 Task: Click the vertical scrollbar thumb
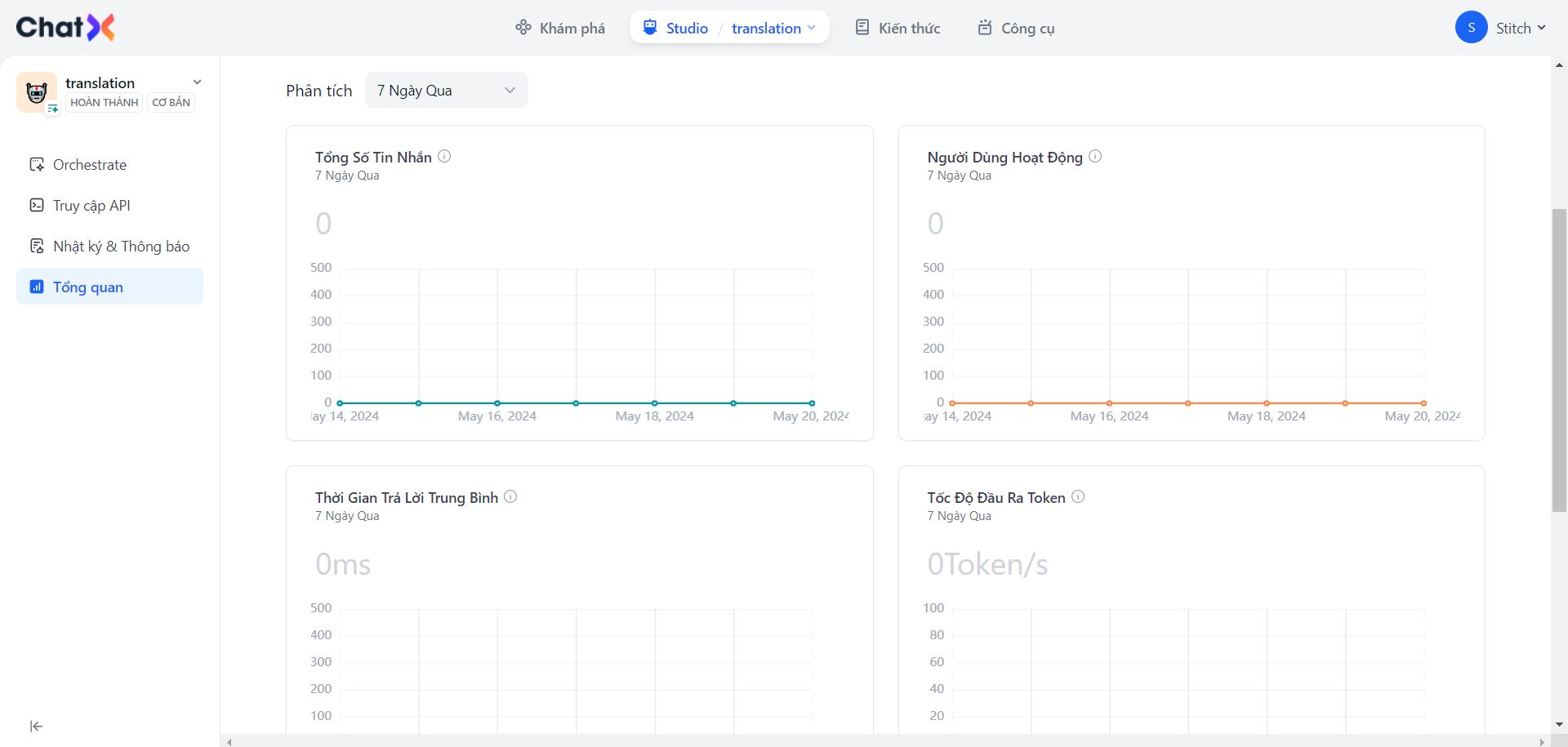[1559, 359]
